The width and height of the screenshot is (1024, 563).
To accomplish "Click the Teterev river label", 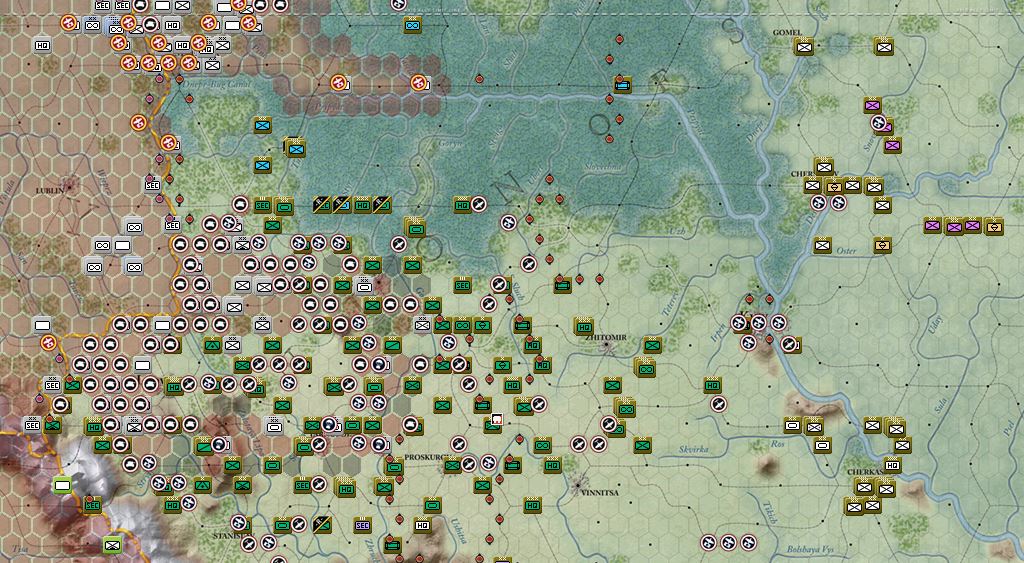I will coord(671,303).
